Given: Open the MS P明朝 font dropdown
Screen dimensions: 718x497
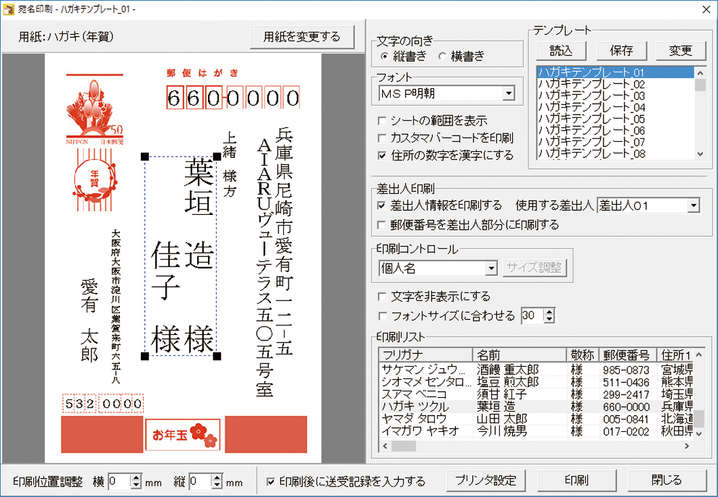Looking at the screenshot, I should pyautogui.click(x=508, y=94).
